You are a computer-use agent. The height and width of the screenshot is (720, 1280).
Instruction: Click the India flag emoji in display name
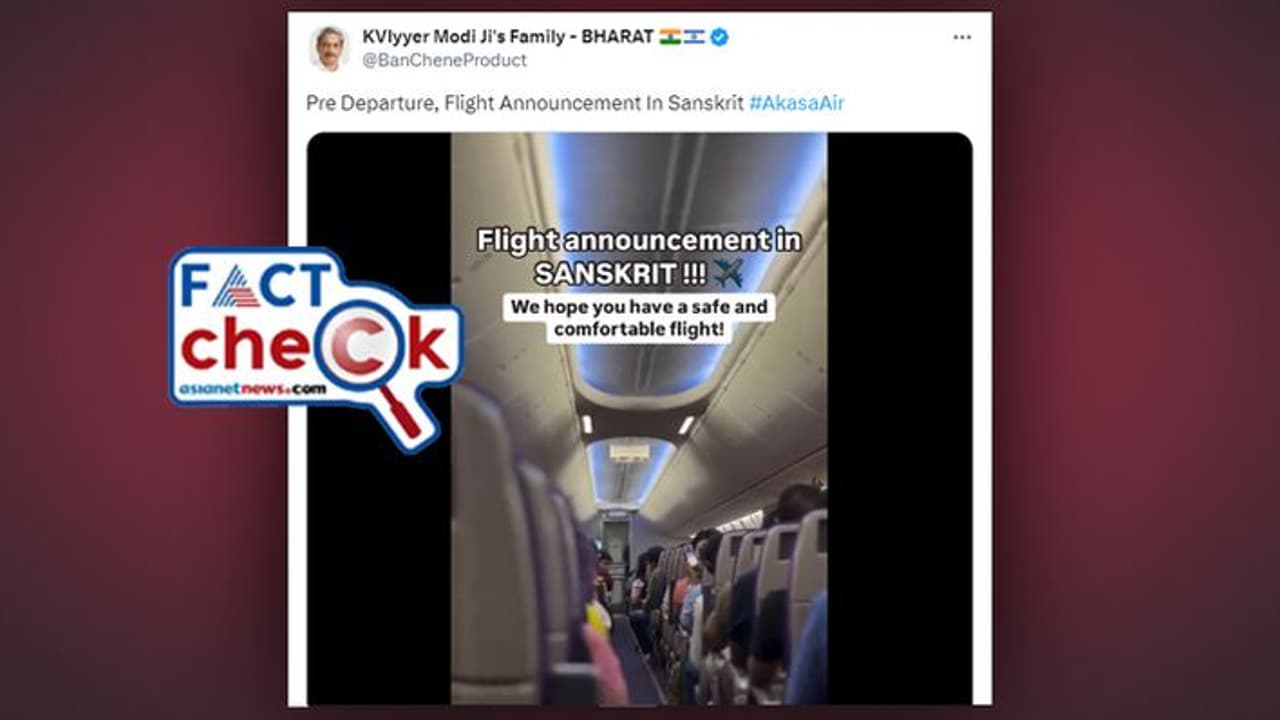tap(670, 37)
